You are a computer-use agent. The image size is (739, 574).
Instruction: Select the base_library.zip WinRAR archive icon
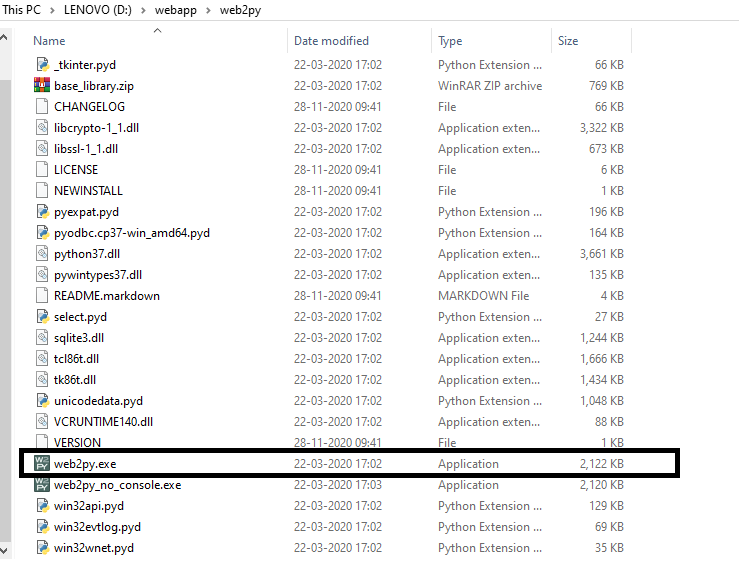pyautogui.click(x=42, y=86)
